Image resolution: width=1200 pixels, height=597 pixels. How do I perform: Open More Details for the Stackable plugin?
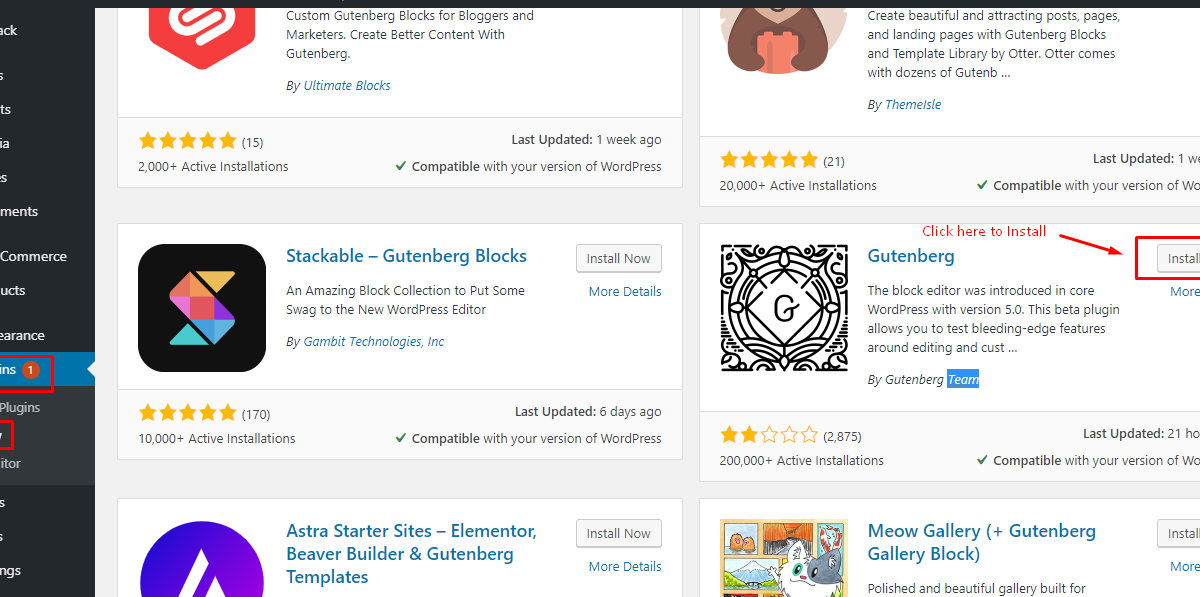625,291
